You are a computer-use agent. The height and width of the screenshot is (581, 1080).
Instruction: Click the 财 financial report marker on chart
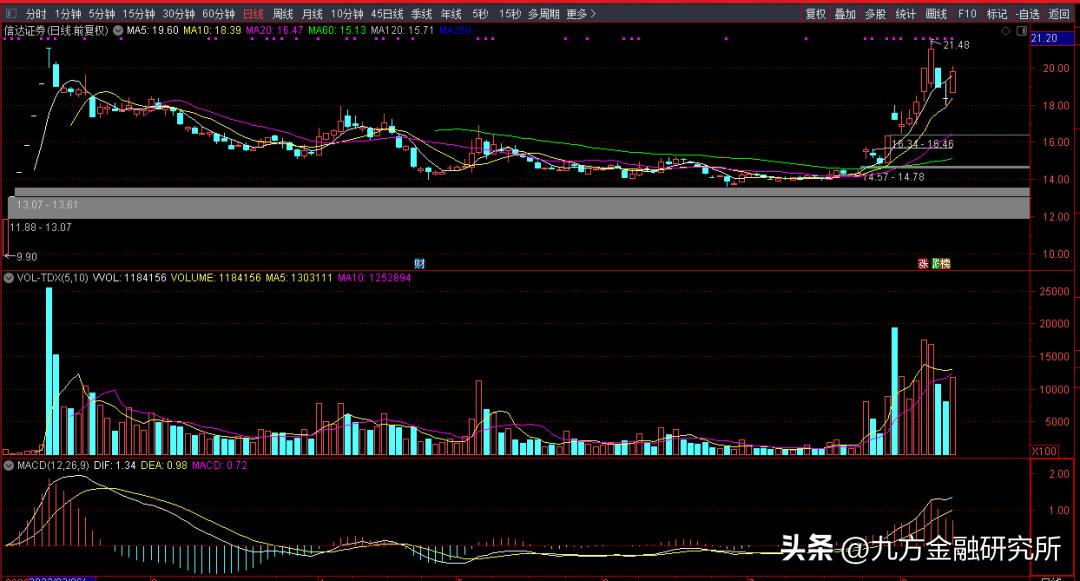(x=421, y=263)
